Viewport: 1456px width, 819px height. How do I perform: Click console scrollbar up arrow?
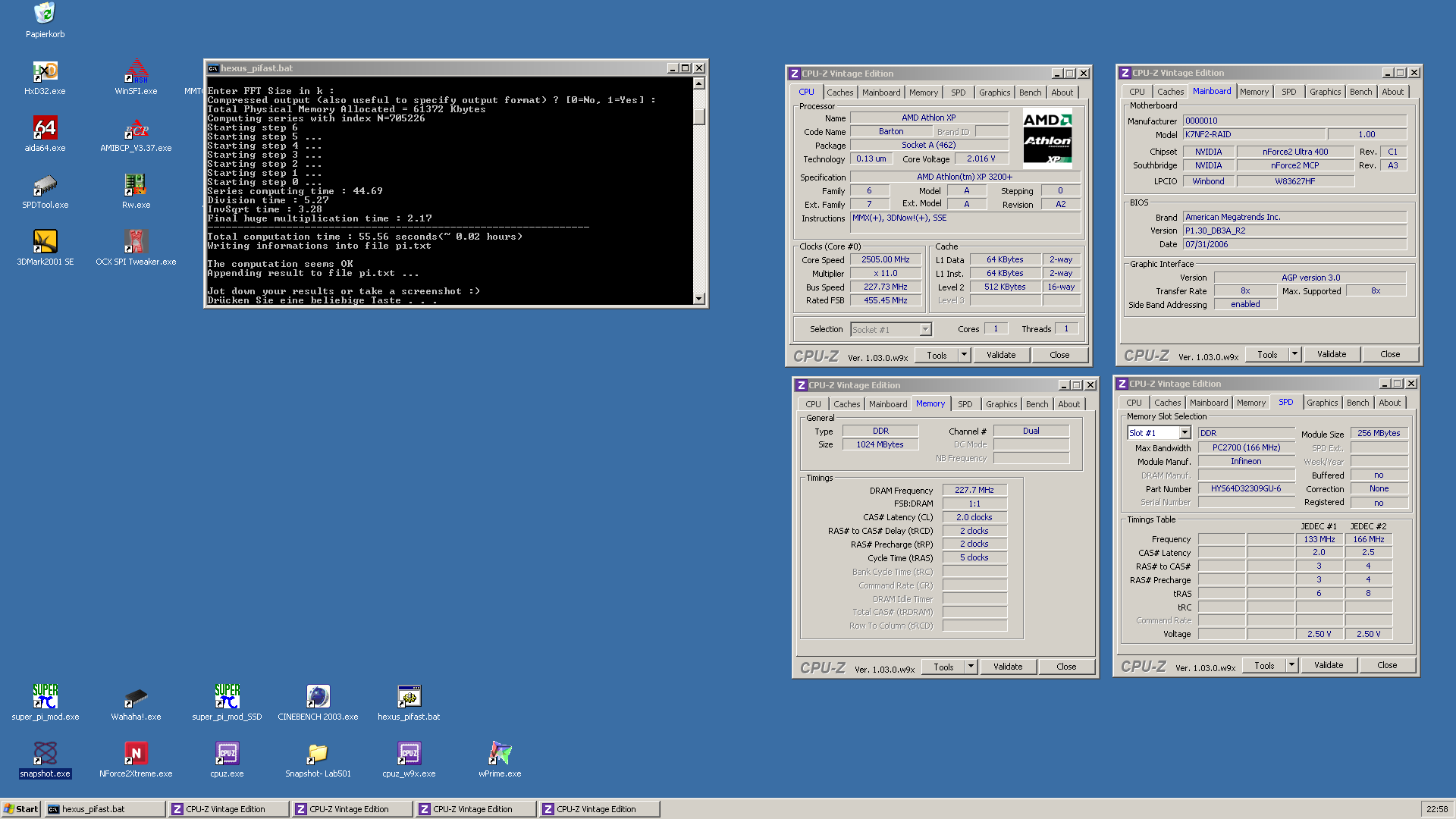(699, 83)
